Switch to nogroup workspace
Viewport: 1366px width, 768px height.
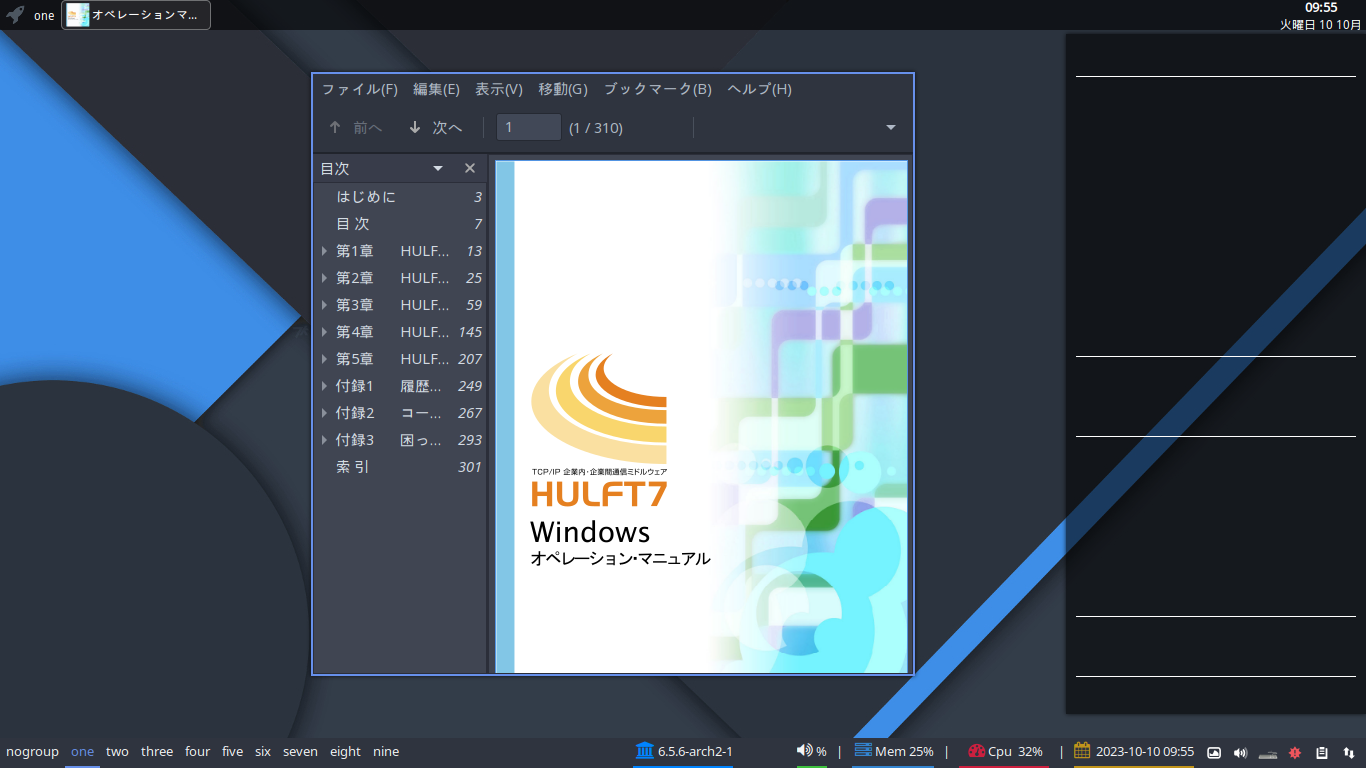coord(32,752)
